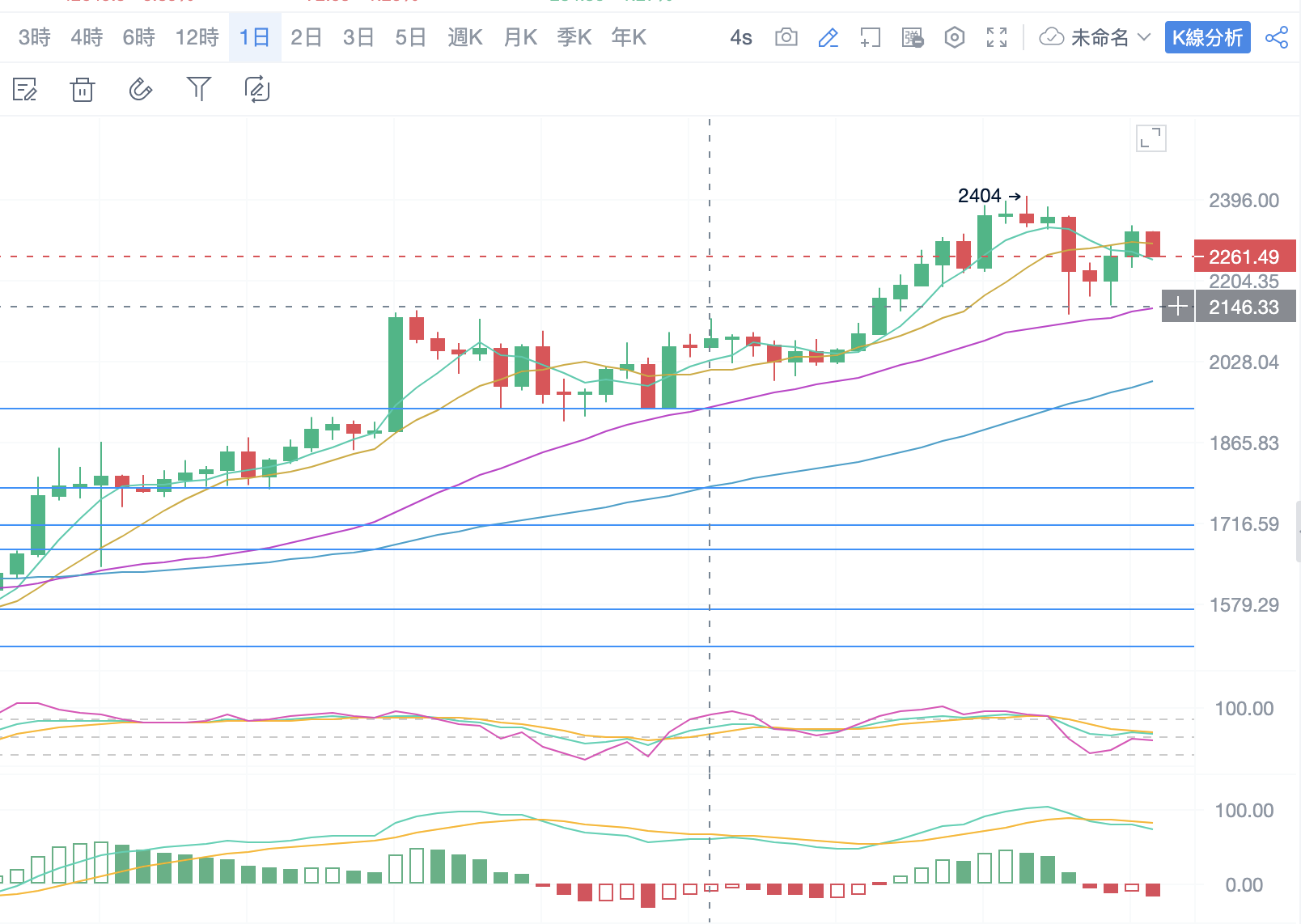Expand the chart panel using corner icon
1301x924 pixels.
tap(1151, 138)
